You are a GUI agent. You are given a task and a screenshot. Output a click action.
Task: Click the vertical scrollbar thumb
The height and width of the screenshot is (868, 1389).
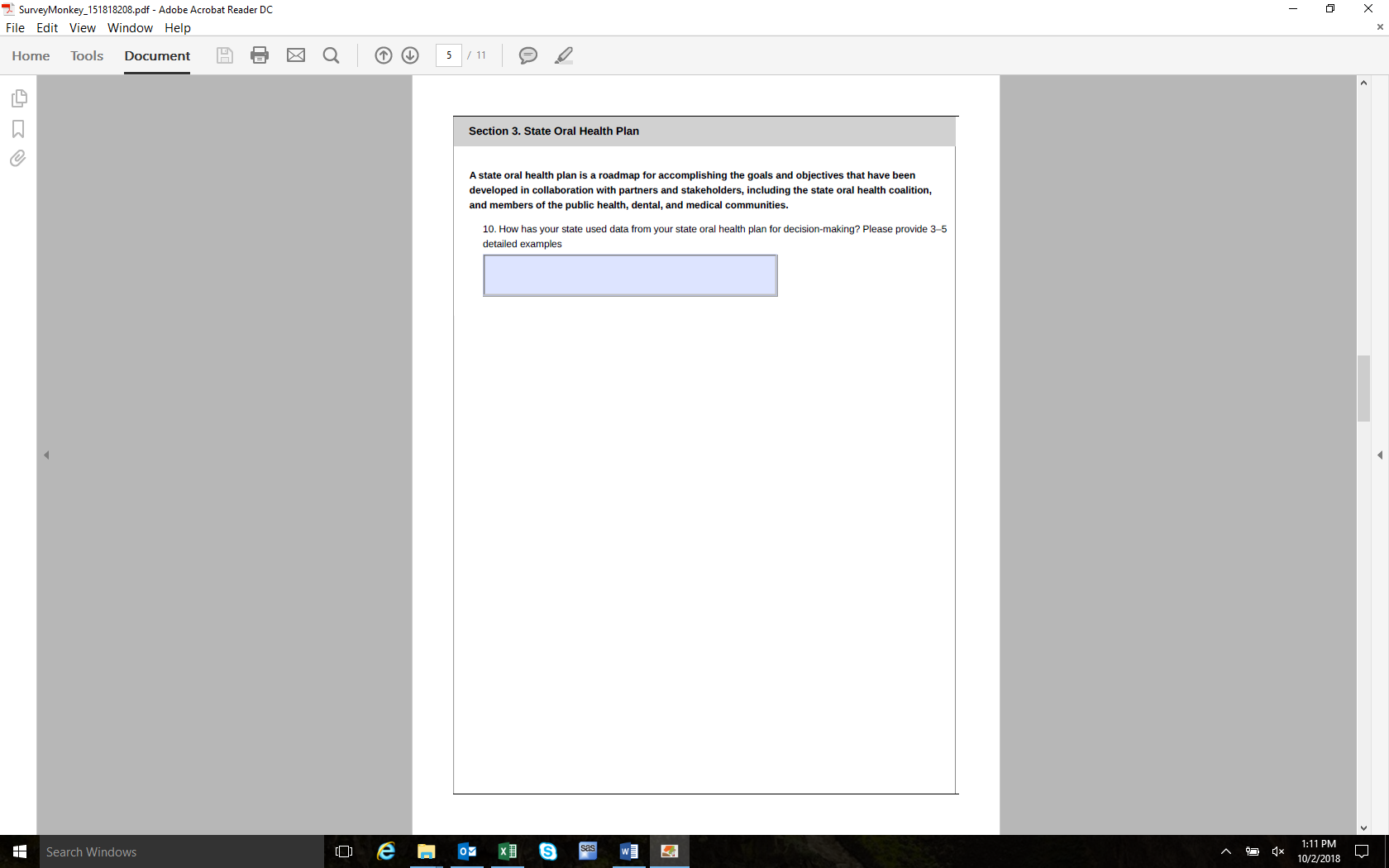[1364, 389]
